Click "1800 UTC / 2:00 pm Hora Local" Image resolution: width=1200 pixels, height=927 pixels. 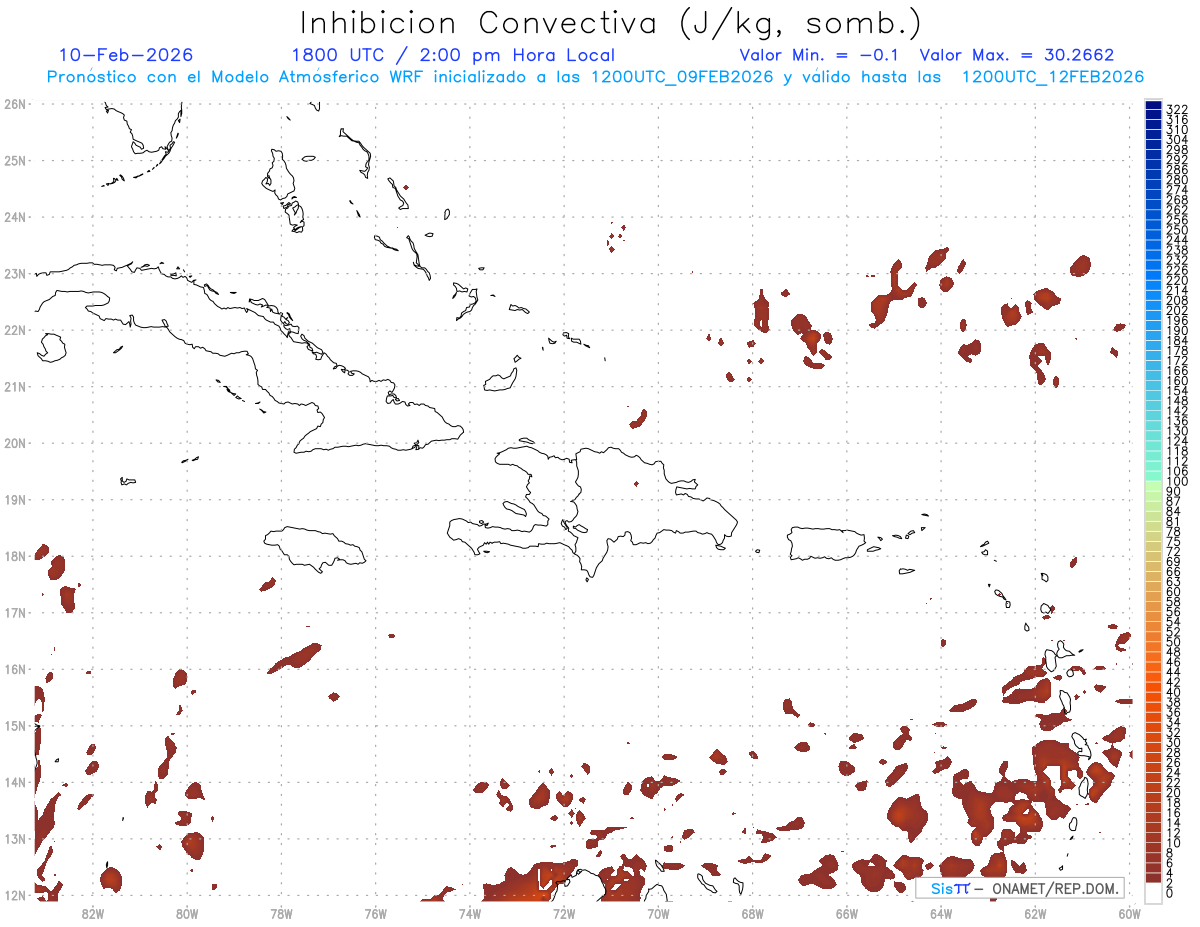click(453, 55)
